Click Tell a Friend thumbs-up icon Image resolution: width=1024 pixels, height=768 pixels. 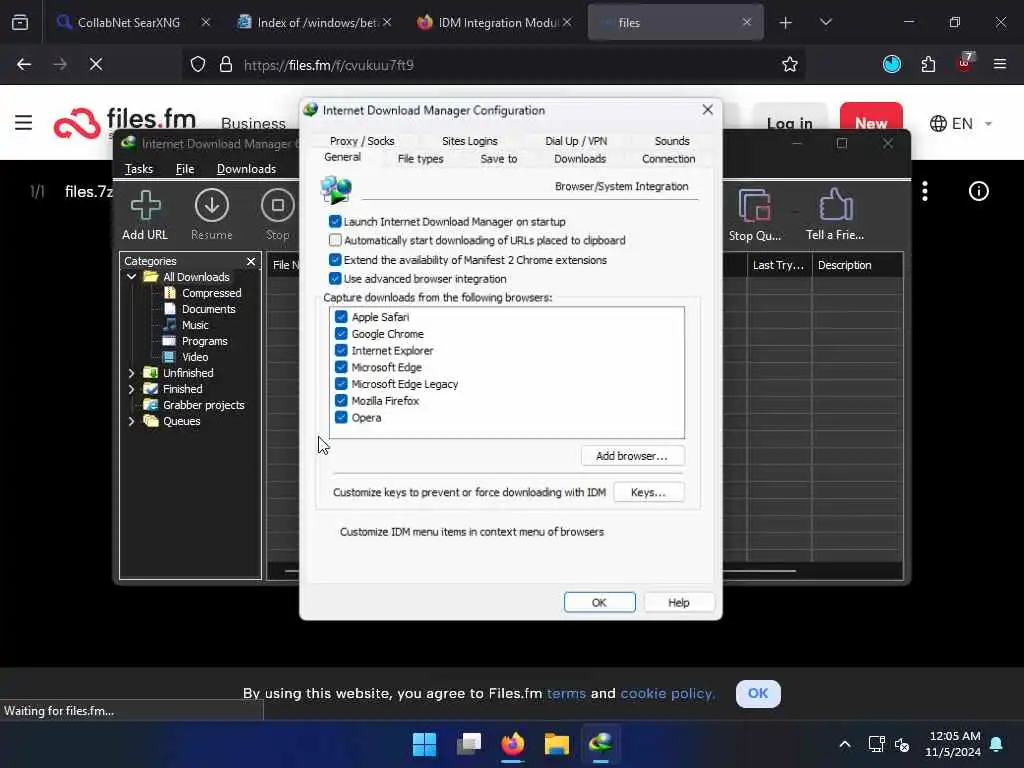835,205
